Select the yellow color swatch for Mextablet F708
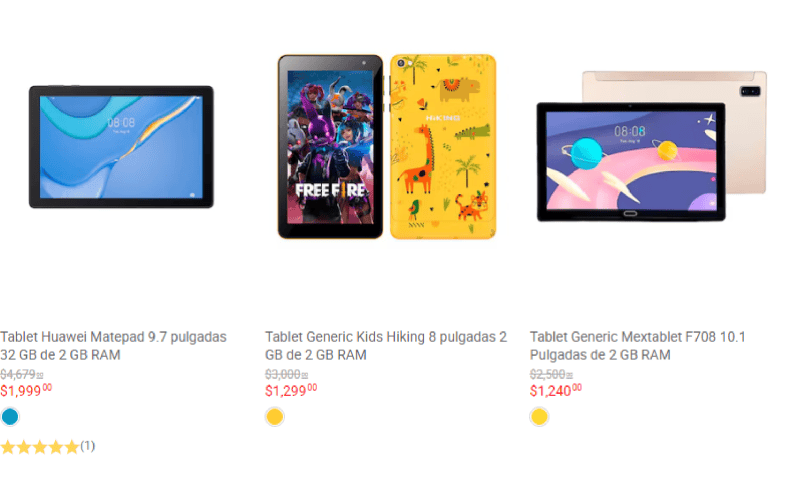The width and height of the screenshot is (800, 484). point(539,417)
